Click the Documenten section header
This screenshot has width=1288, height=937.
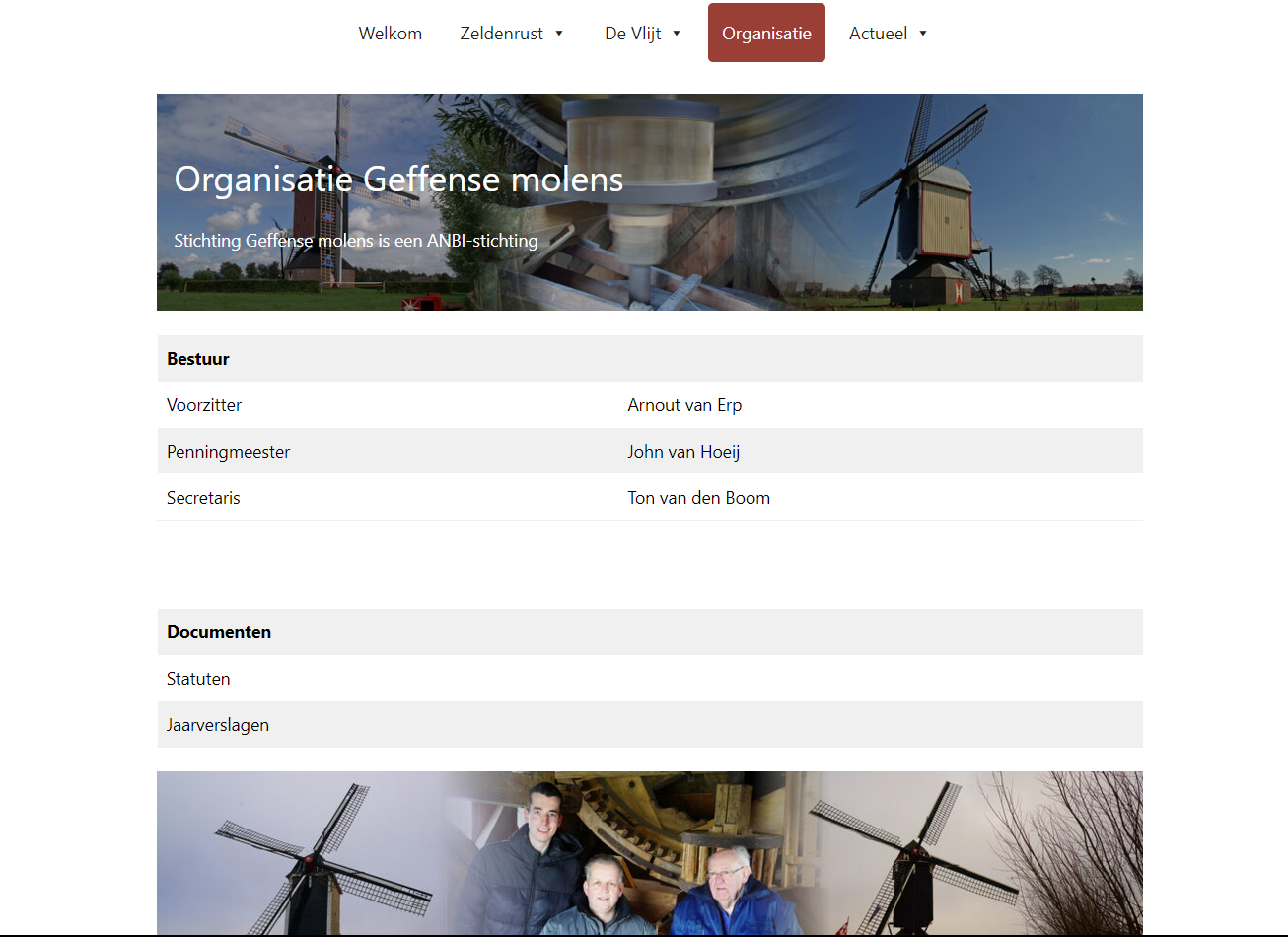point(219,632)
